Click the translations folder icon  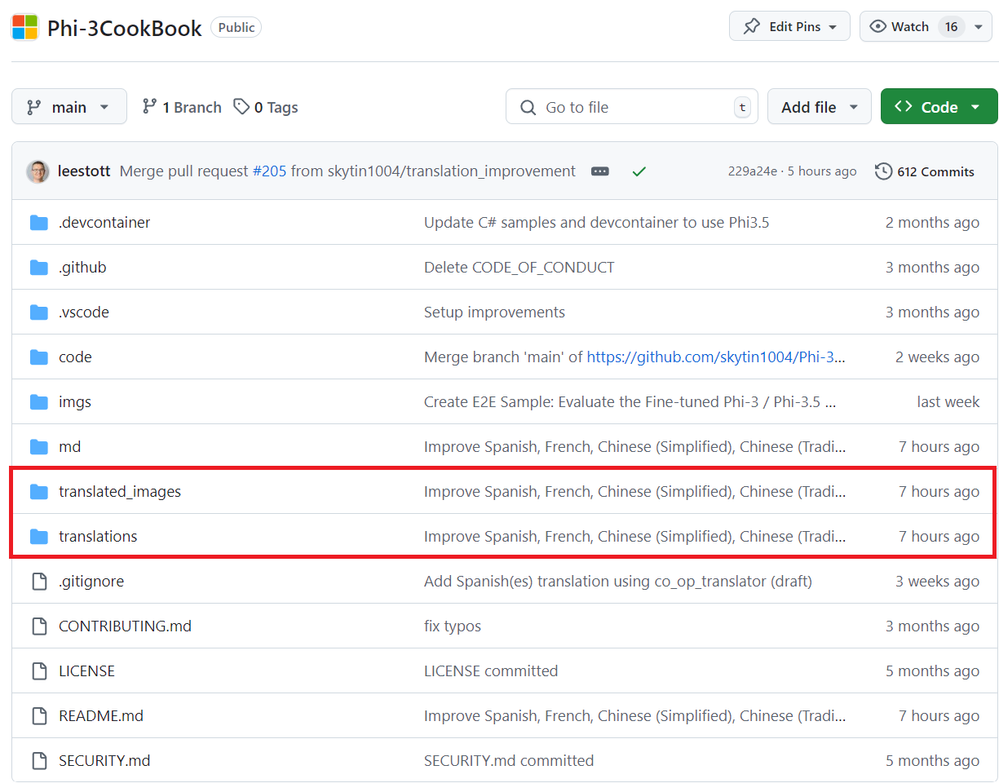[39, 536]
